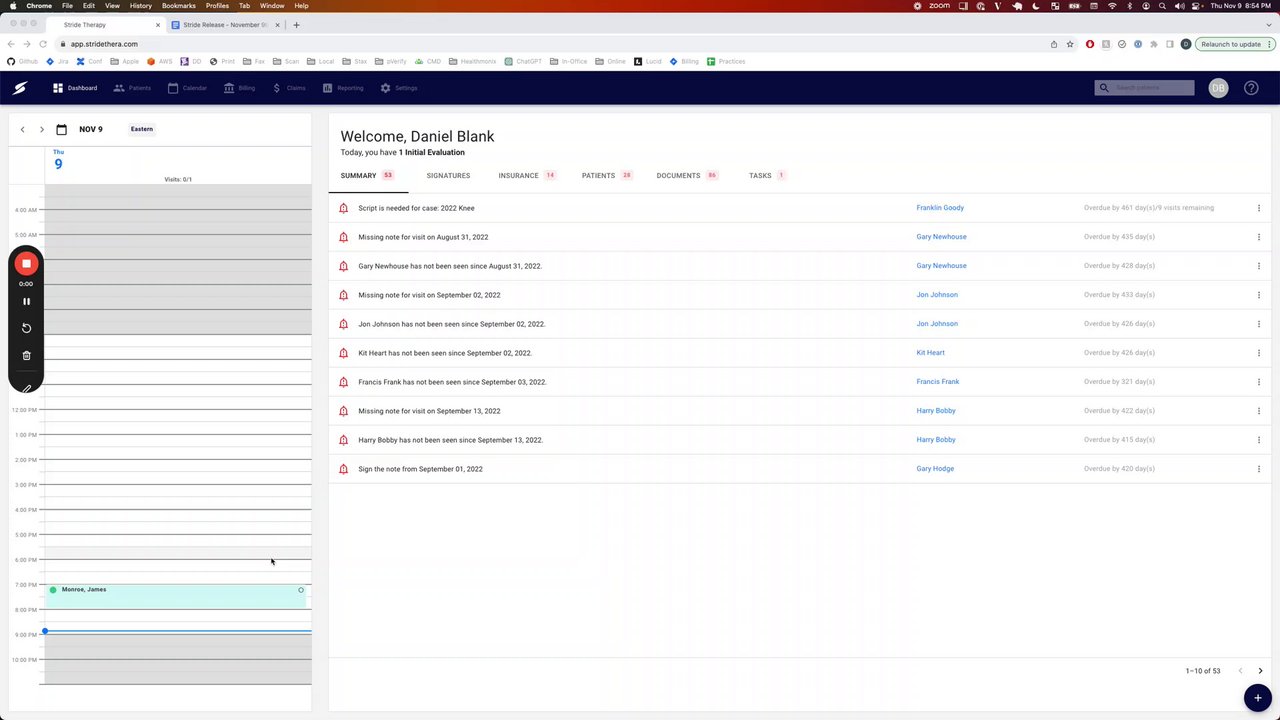This screenshot has width=1280, height=720.
Task: Switch to the Patients tab under the welcome heading
Action: pos(607,176)
